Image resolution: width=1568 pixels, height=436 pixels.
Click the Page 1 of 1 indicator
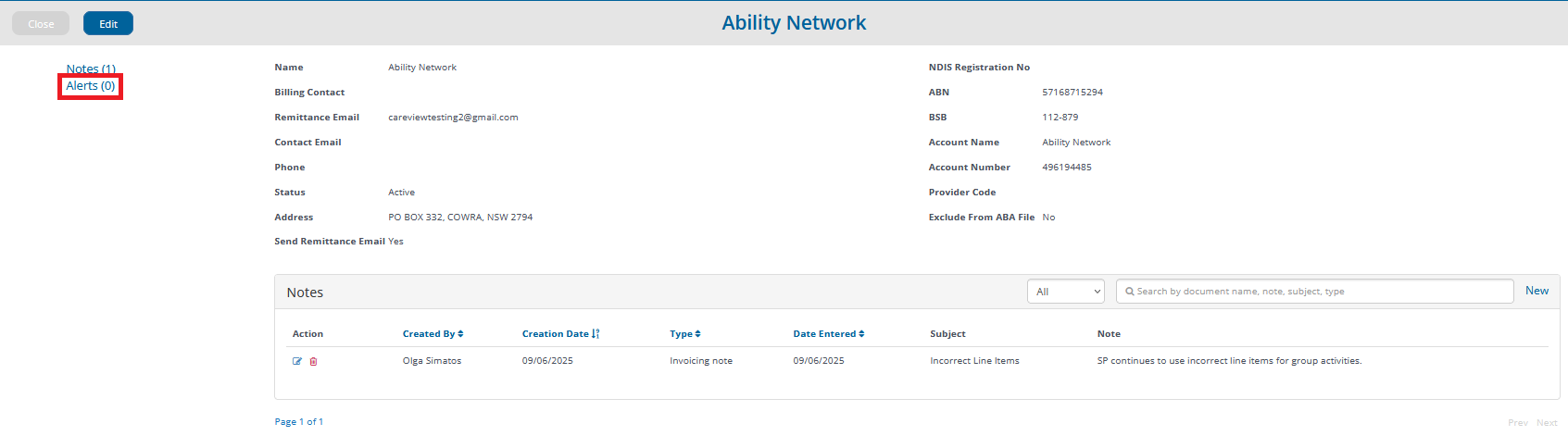click(x=299, y=422)
